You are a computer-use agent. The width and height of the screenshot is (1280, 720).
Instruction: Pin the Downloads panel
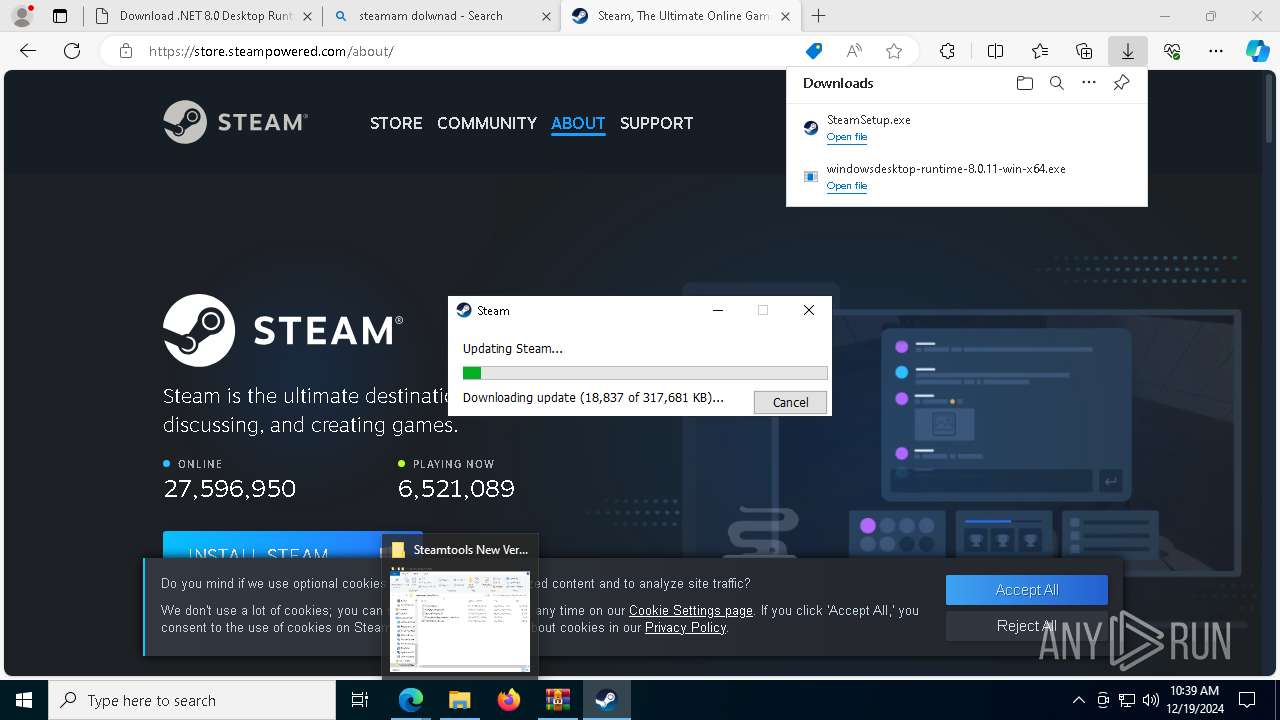tap(1121, 83)
